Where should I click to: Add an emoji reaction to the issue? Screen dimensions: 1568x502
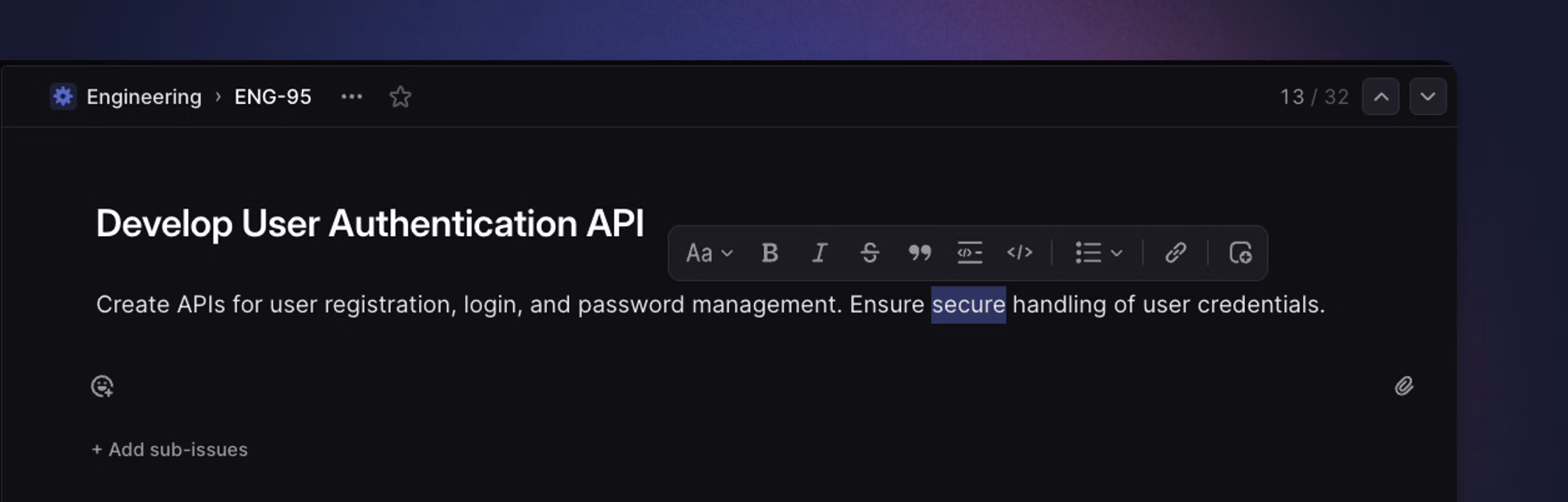tap(102, 387)
